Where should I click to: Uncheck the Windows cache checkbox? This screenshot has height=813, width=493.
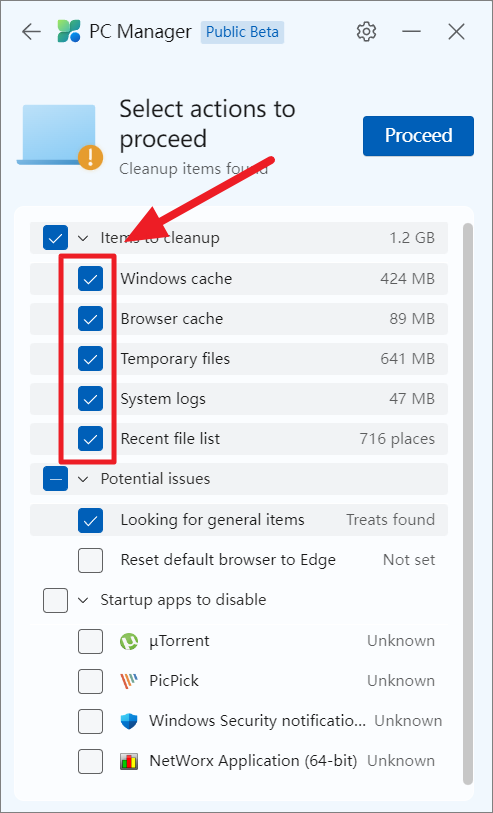coord(91,279)
